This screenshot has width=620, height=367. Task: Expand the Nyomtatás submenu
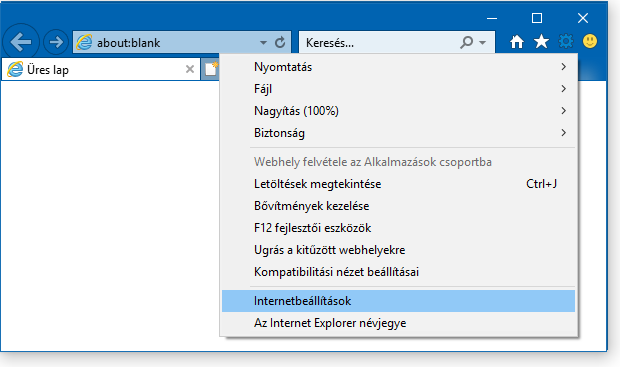(x=398, y=67)
